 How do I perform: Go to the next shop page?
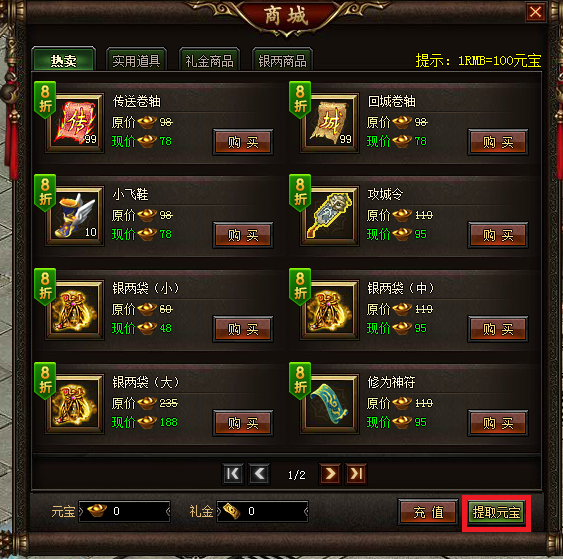(x=330, y=474)
